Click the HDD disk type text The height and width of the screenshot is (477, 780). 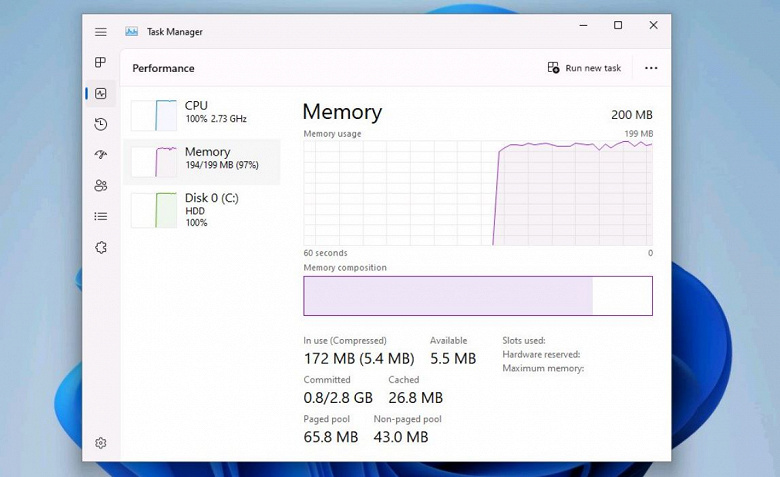pos(195,211)
